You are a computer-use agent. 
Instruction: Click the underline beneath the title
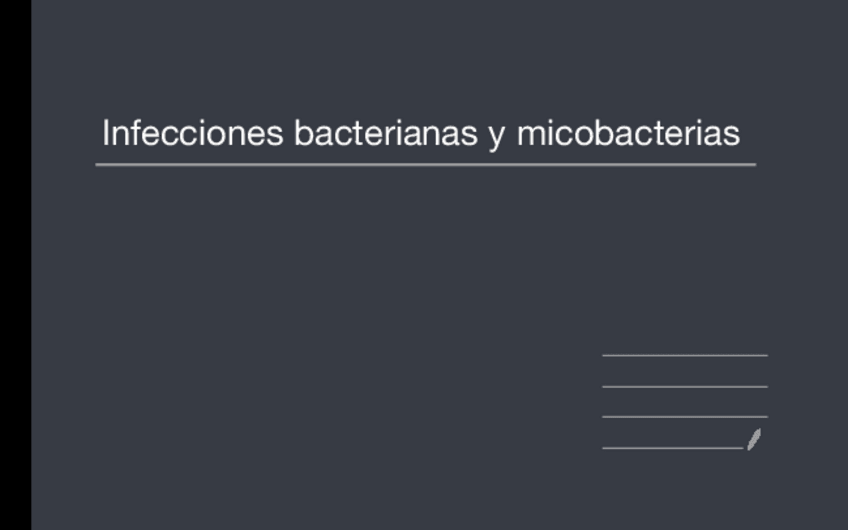pyautogui.click(x=425, y=164)
